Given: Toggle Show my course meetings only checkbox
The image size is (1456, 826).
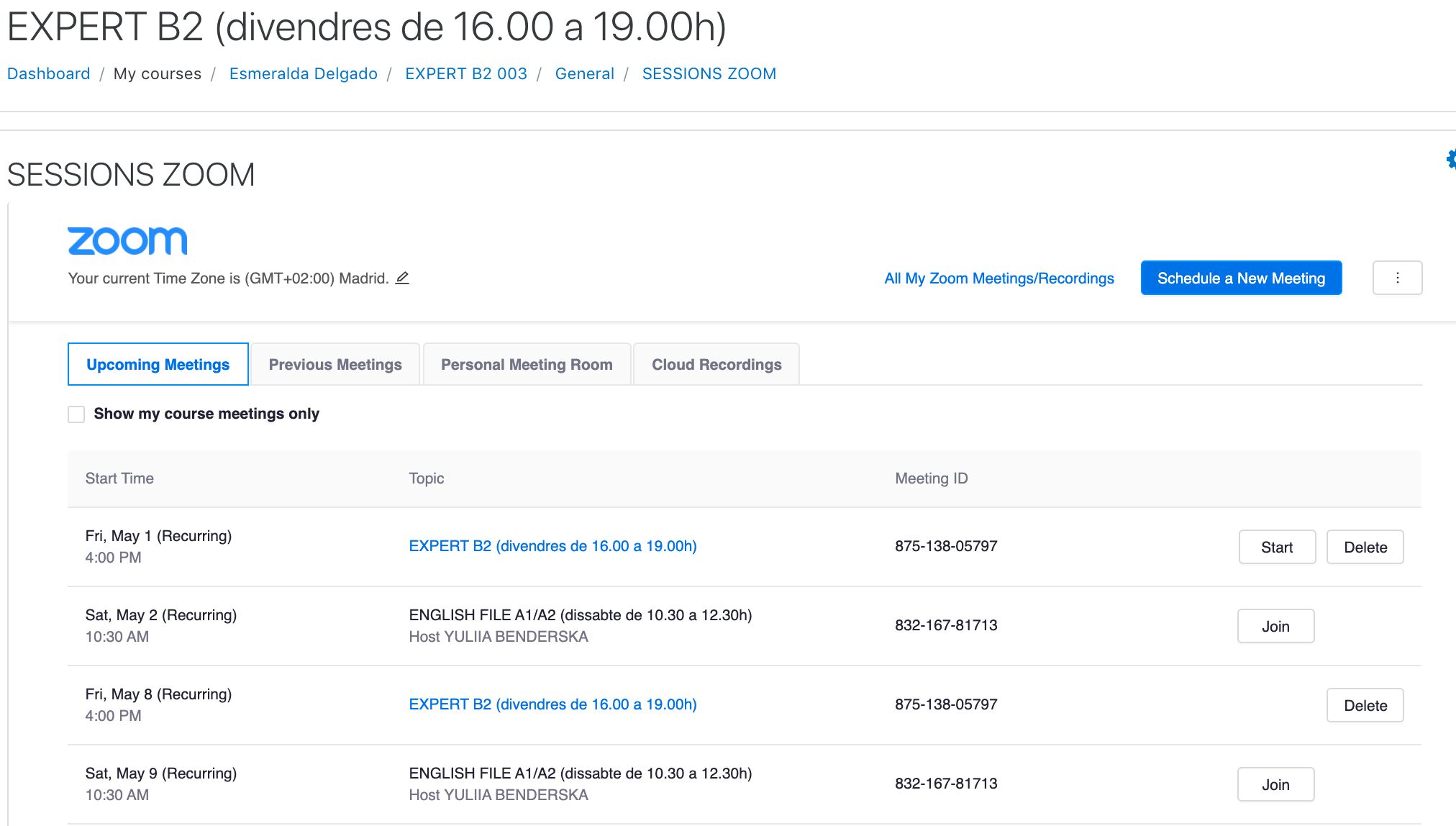Looking at the screenshot, I should (76, 414).
